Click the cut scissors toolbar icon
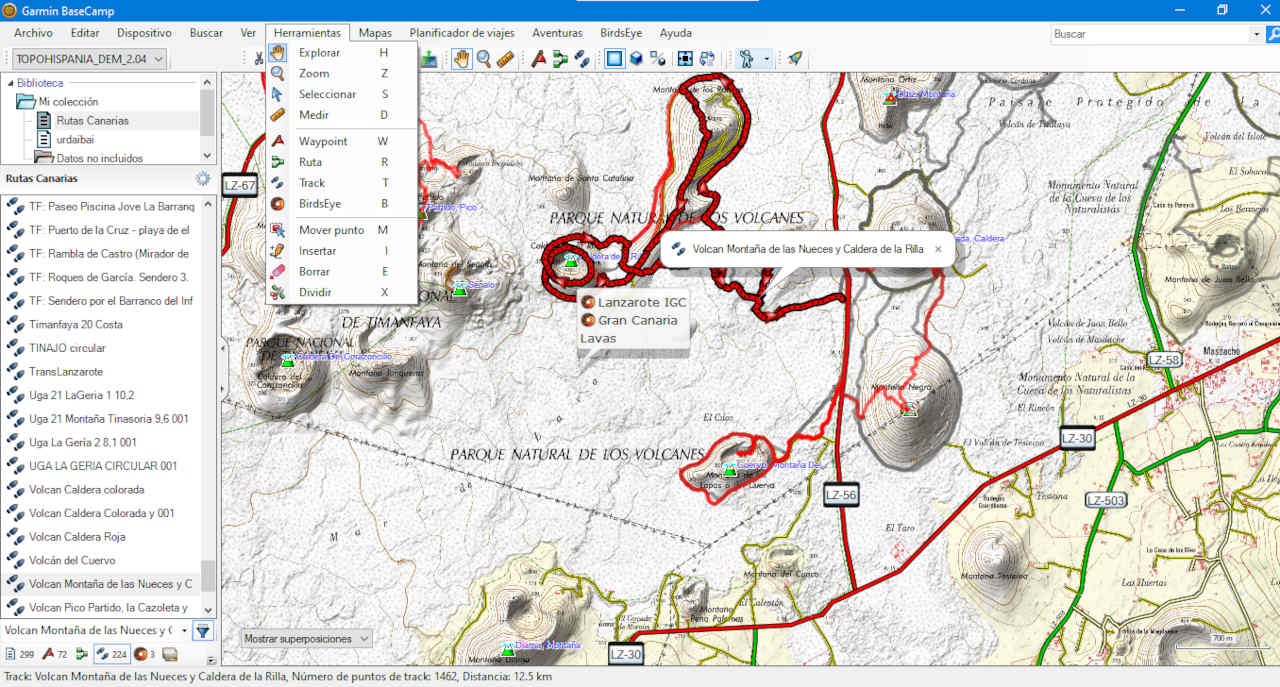 [x=258, y=59]
